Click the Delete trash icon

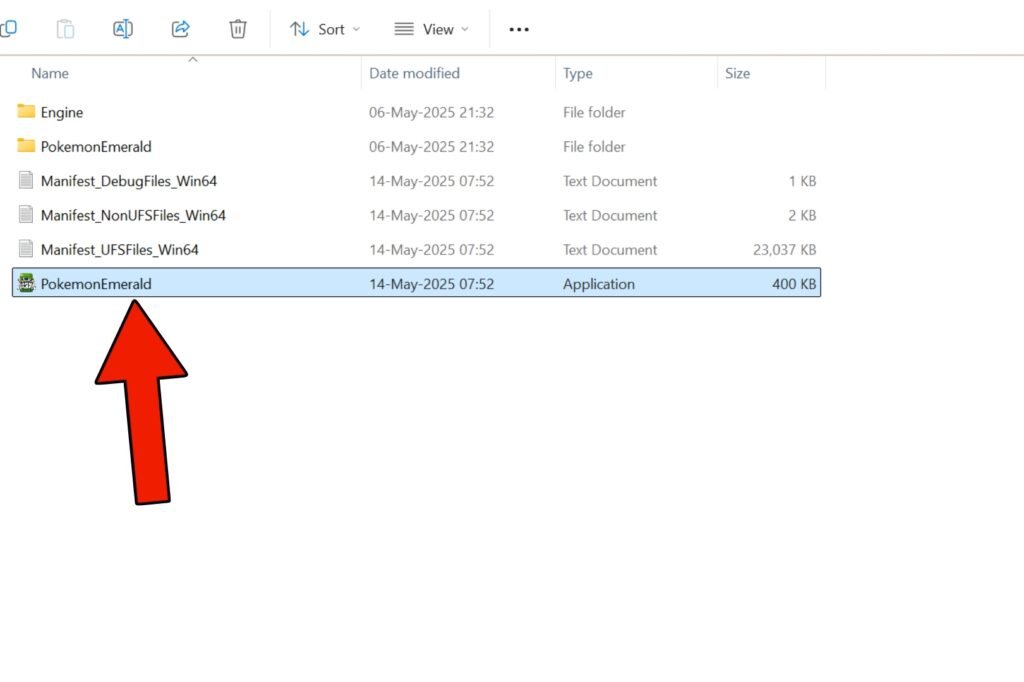[238, 29]
